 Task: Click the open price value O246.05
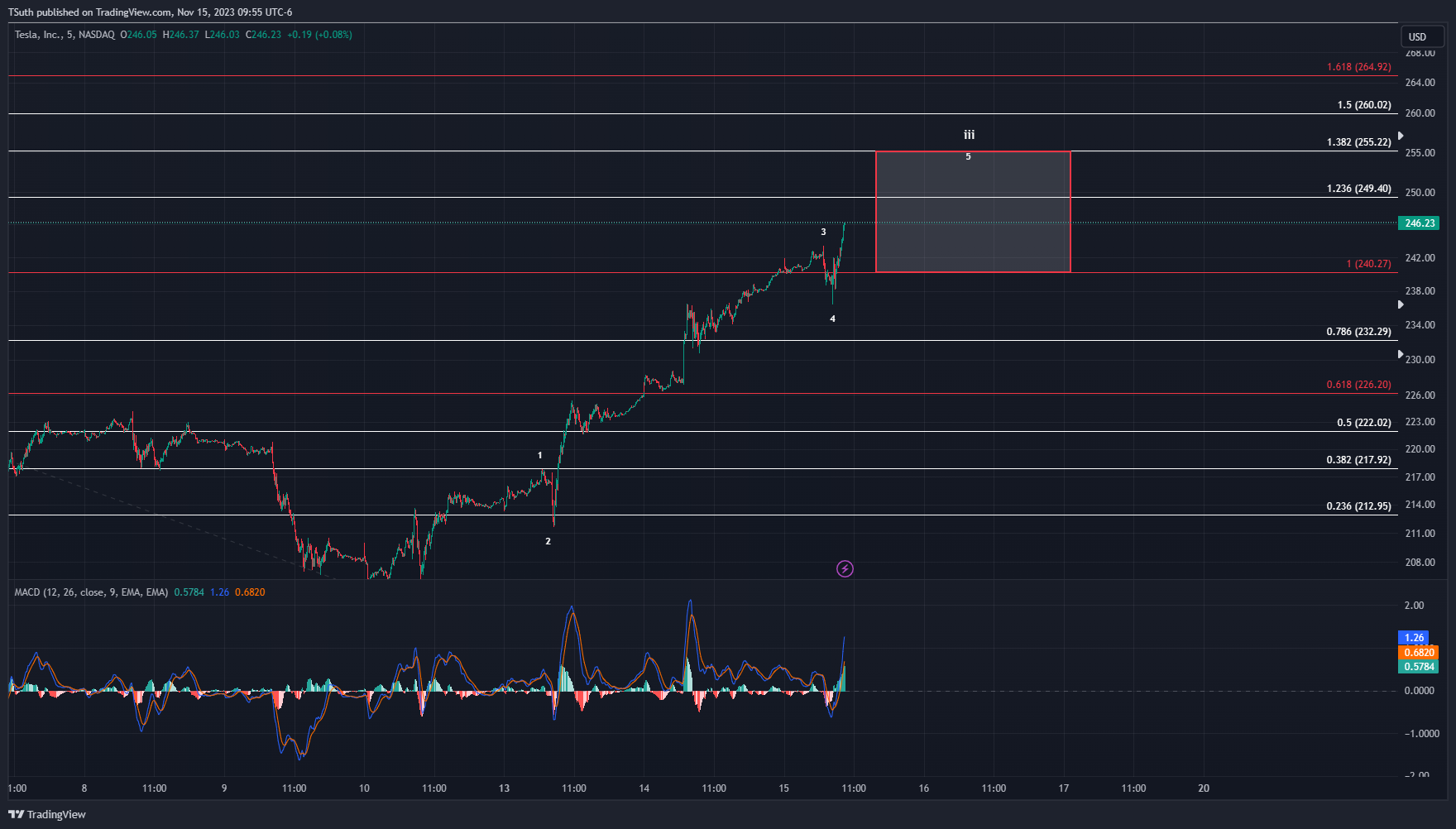138,35
